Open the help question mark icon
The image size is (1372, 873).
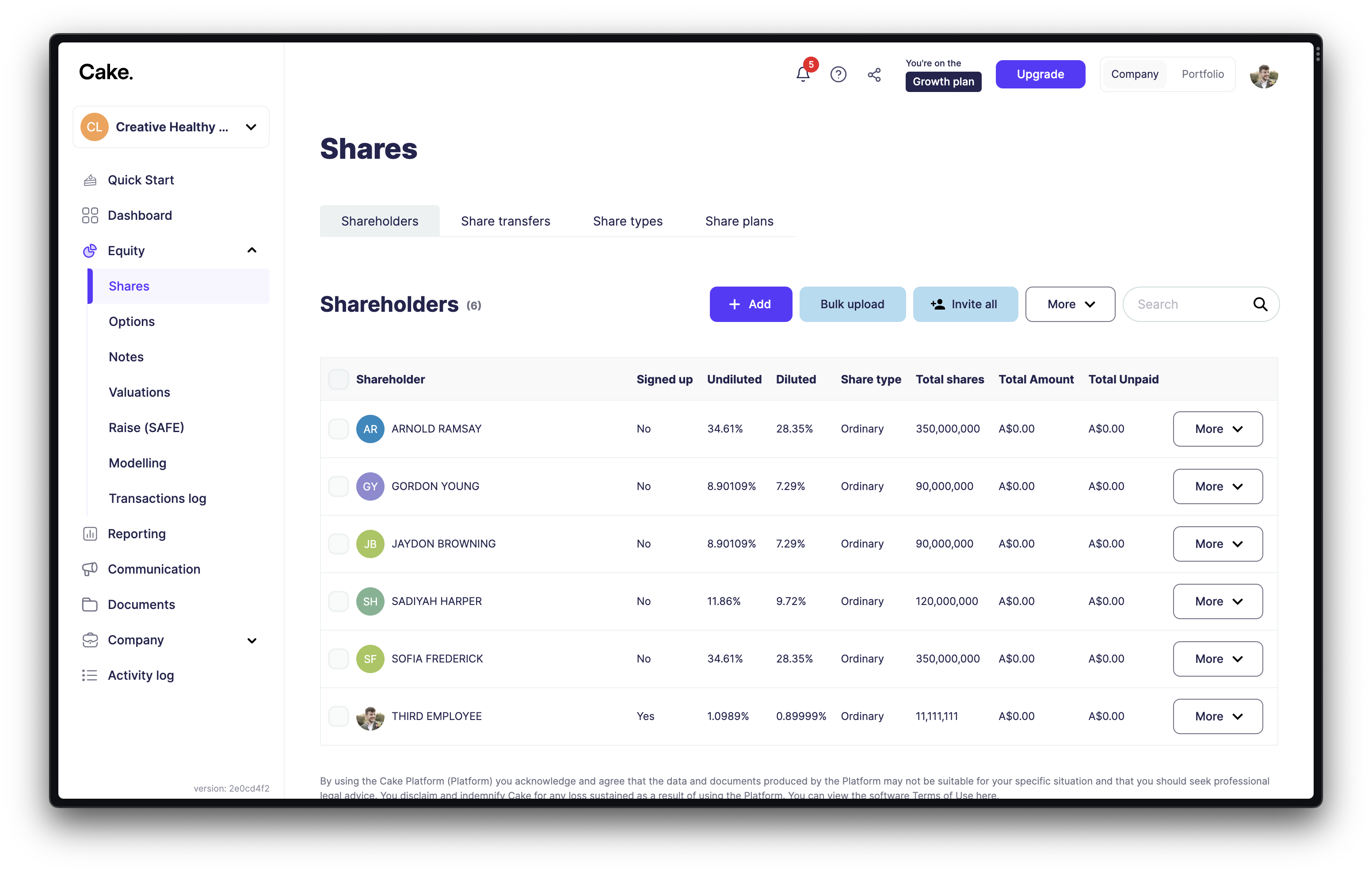point(838,74)
